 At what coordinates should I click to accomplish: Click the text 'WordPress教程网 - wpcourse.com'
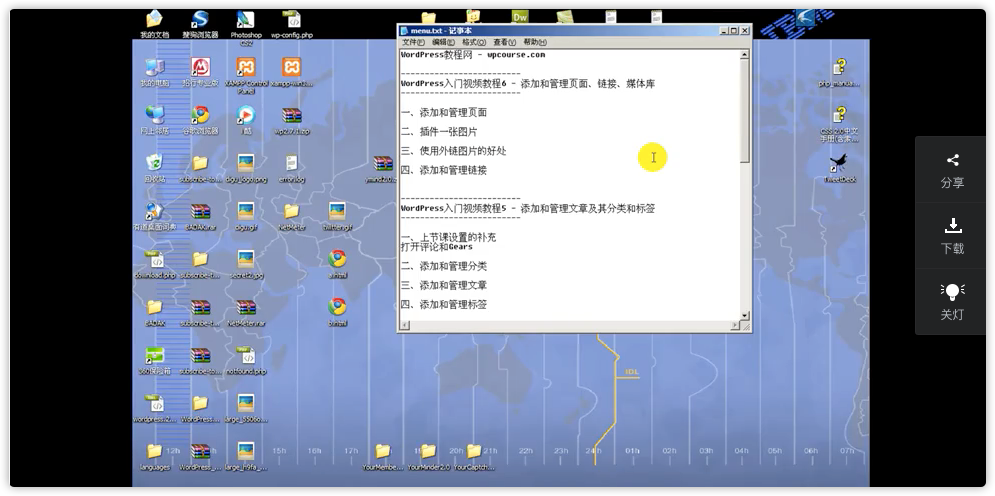point(473,55)
